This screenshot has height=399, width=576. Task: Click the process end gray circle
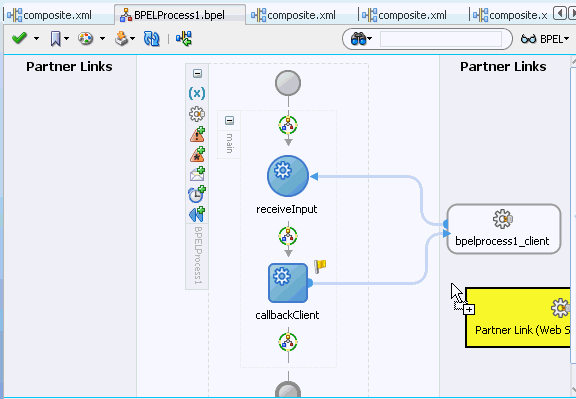tap(288, 389)
